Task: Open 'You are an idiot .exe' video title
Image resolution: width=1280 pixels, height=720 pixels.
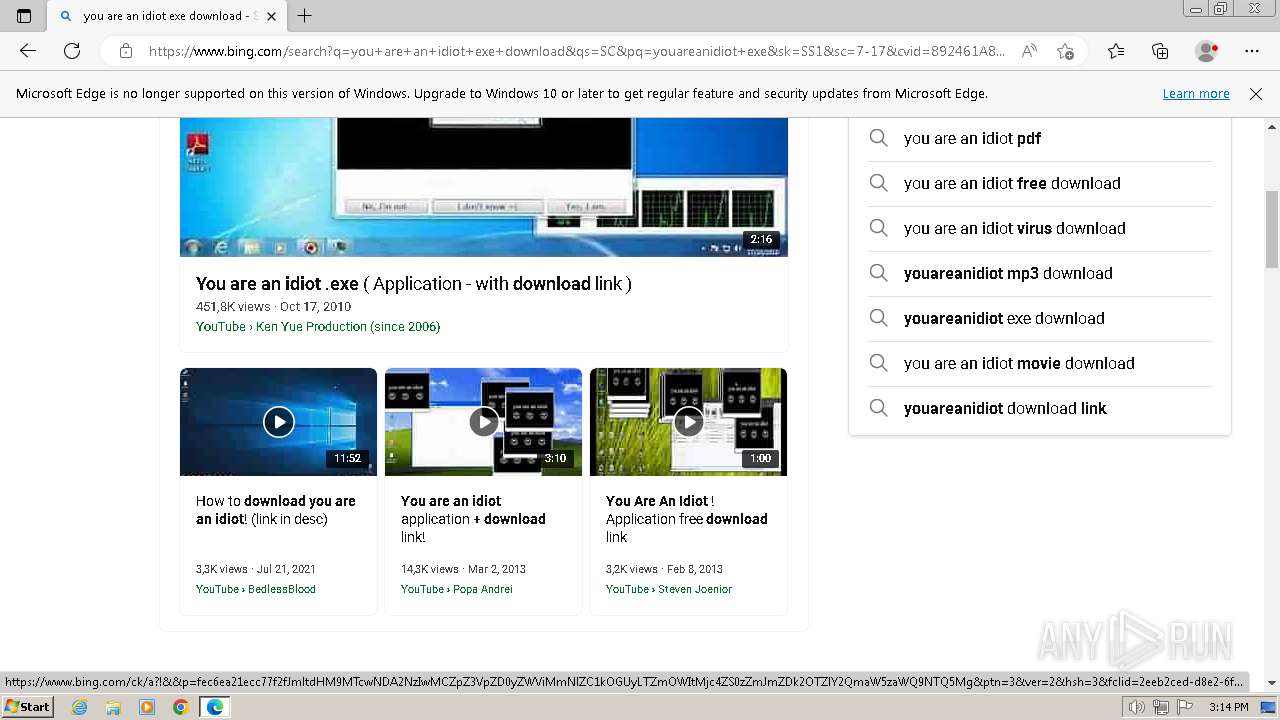Action: [414, 284]
